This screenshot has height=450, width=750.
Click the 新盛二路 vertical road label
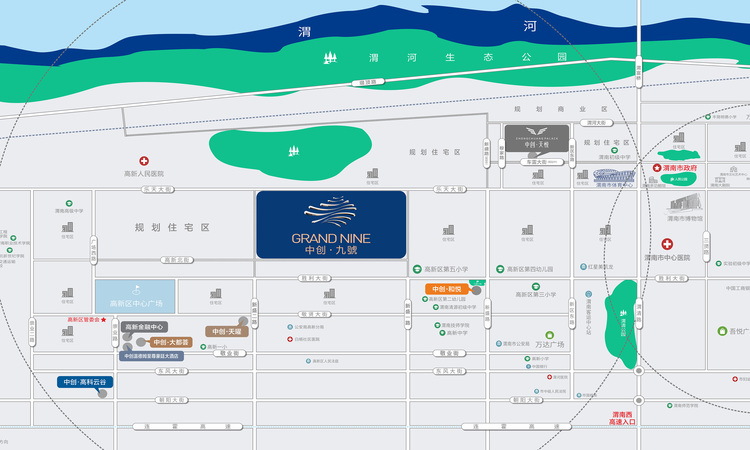254,313
